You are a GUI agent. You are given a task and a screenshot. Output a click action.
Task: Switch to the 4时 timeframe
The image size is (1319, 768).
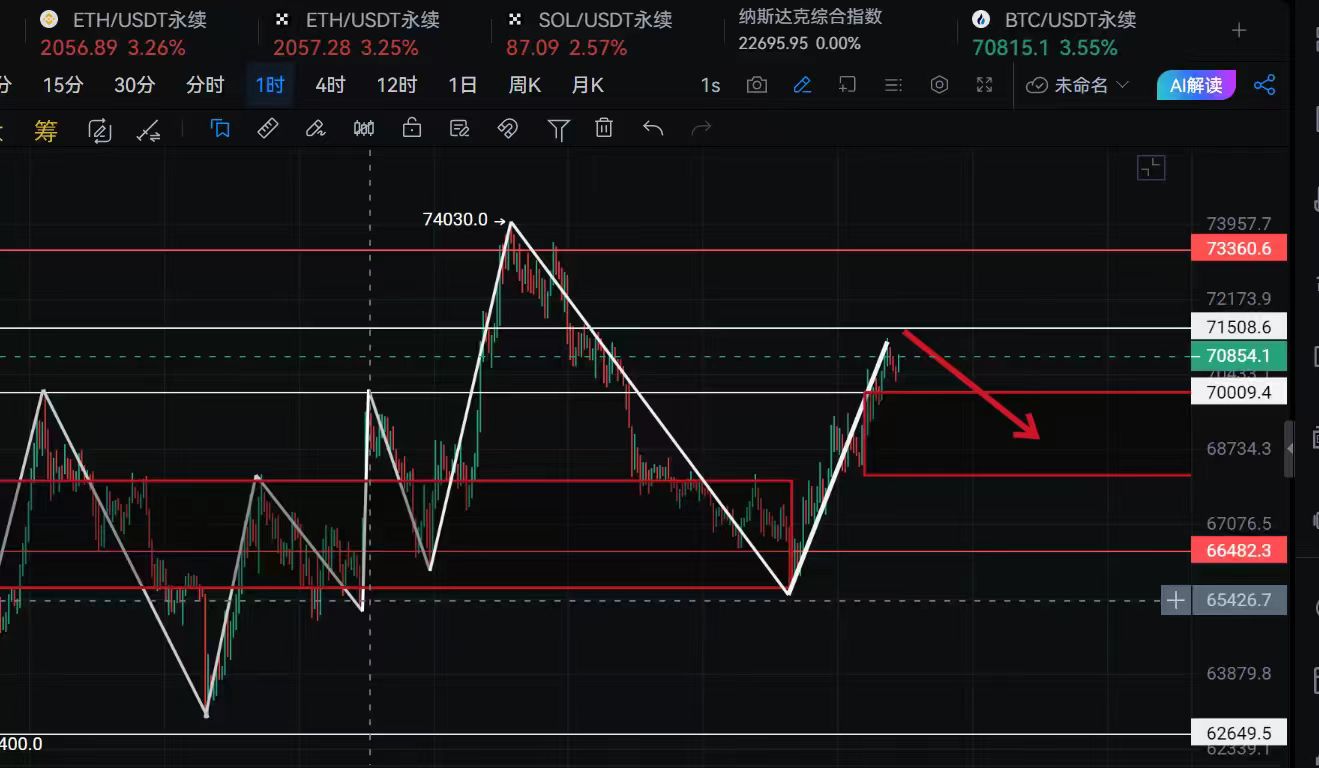330,85
